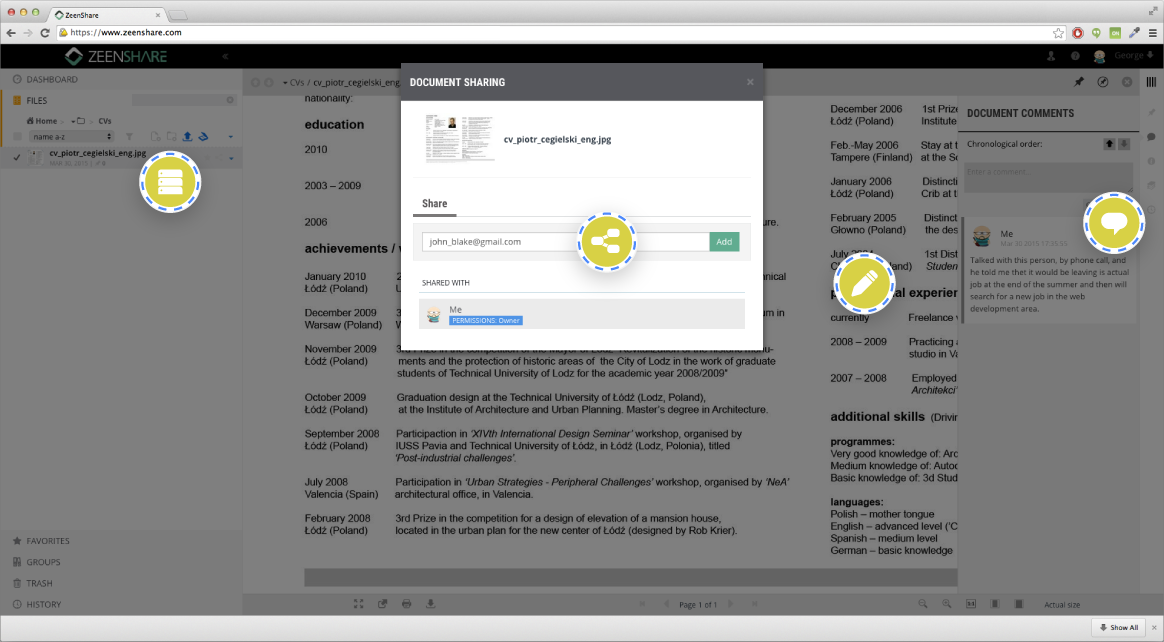Open the name a-z sort dropdown
This screenshot has width=1164, height=642.
[71, 137]
